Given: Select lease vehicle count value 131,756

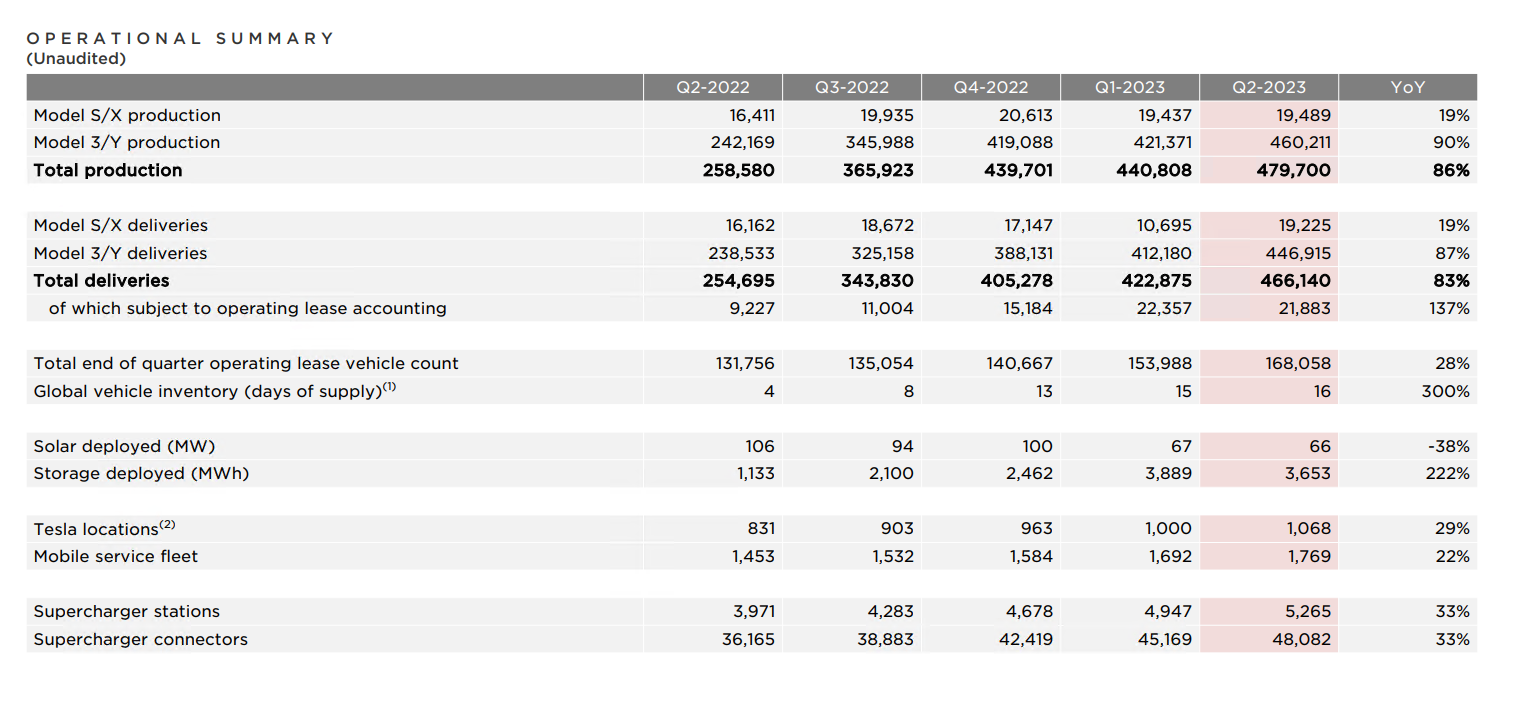Looking at the screenshot, I should (x=745, y=363).
